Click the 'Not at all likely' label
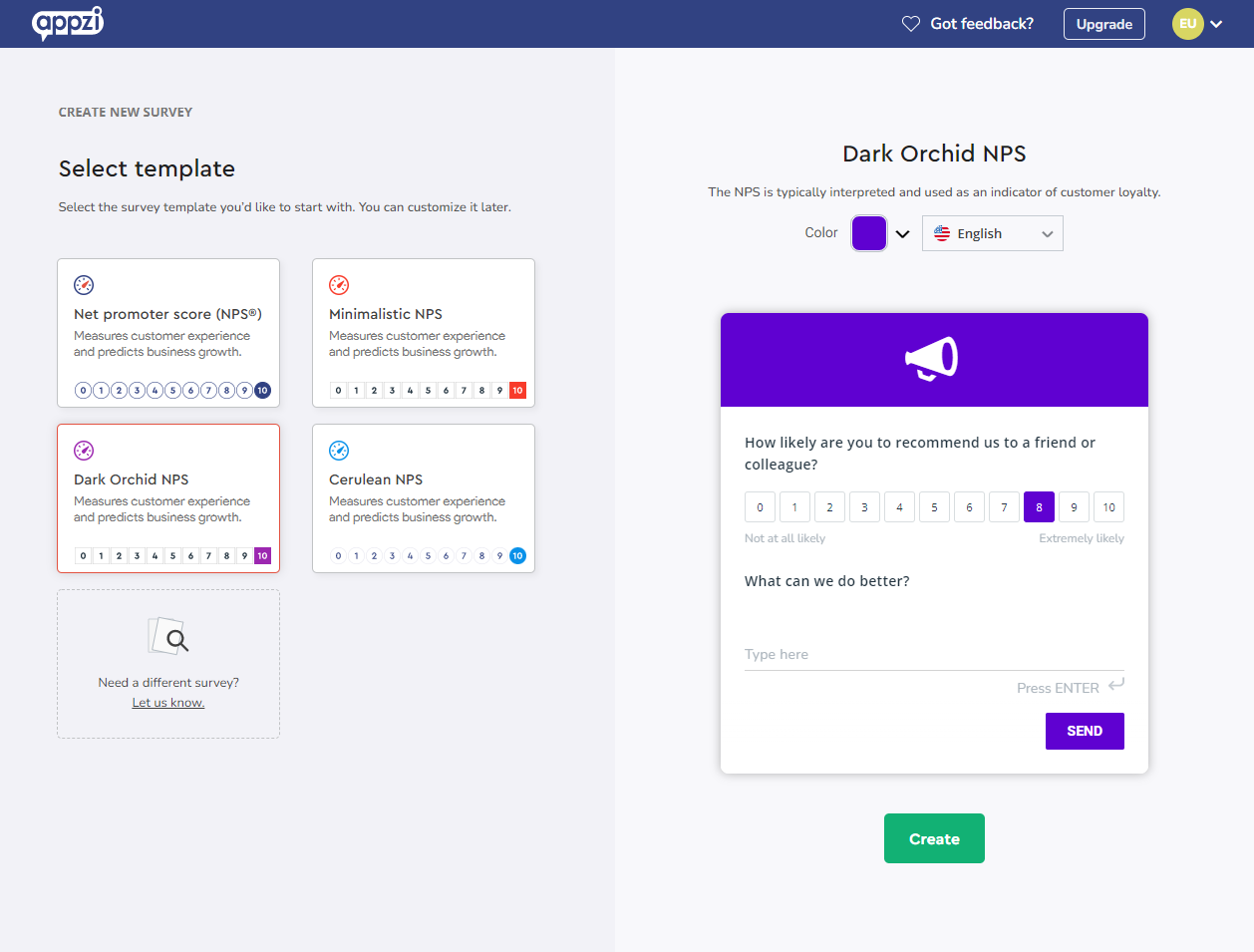The image size is (1254, 952). click(784, 538)
